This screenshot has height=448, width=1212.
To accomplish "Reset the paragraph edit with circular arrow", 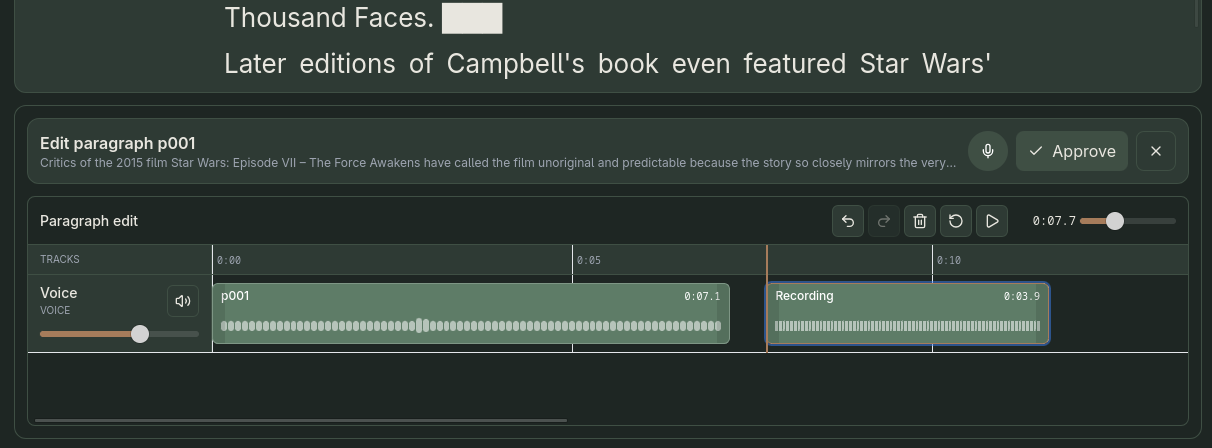I will pos(956,221).
